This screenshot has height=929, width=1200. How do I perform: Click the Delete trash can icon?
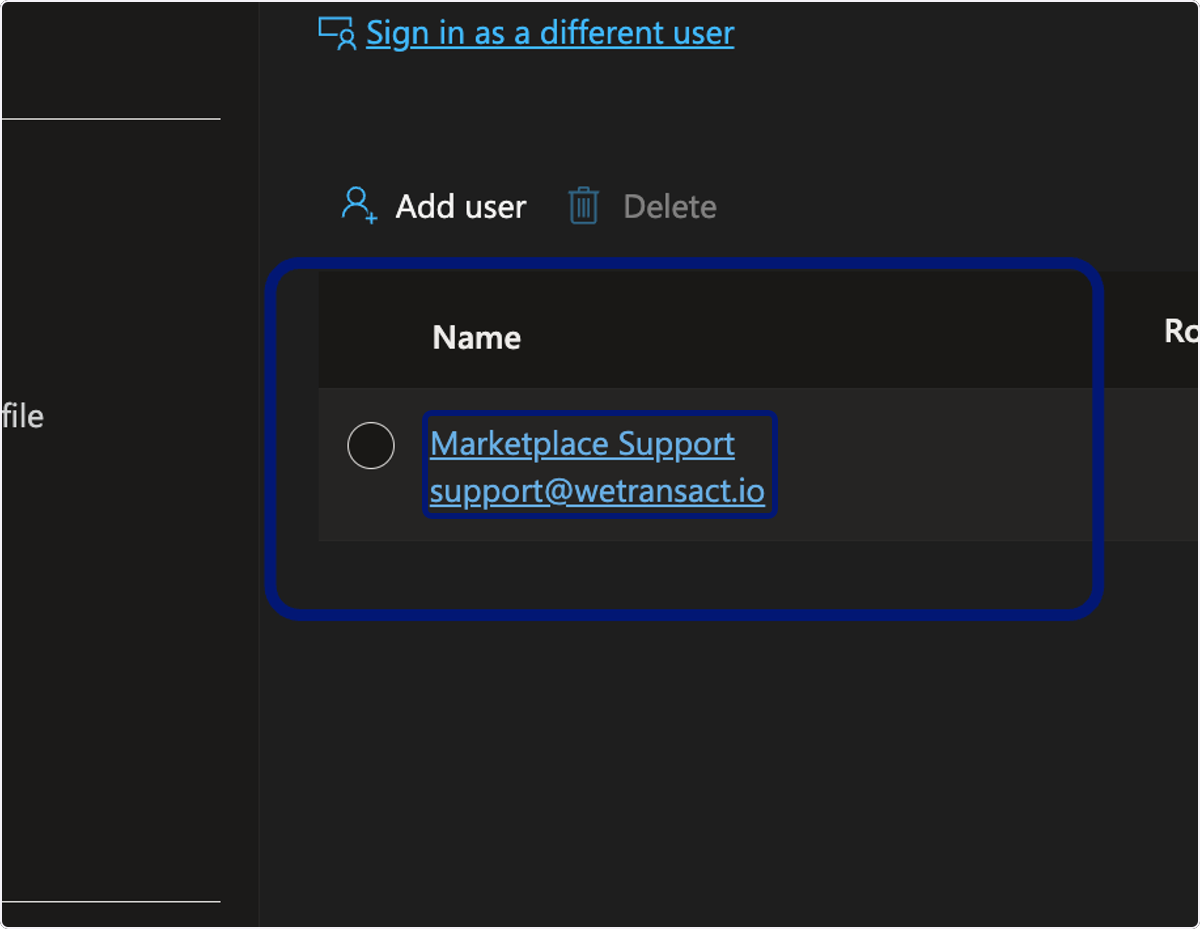point(583,206)
